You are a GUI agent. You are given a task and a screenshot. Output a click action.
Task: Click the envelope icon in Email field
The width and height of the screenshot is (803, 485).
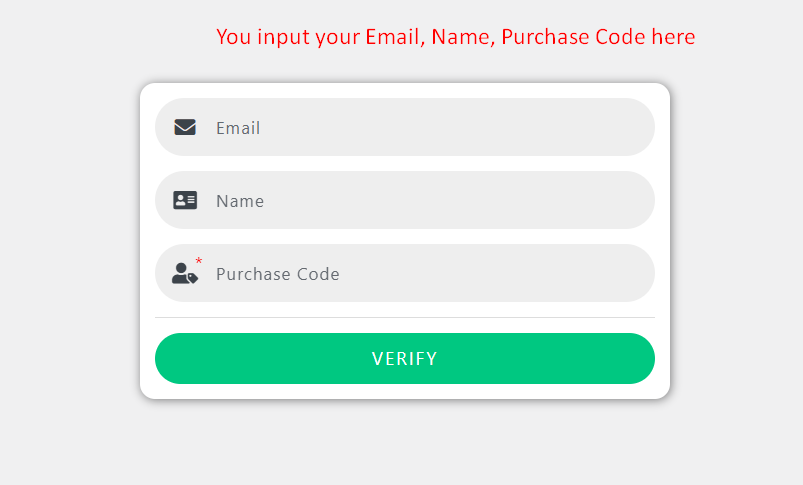pos(185,127)
